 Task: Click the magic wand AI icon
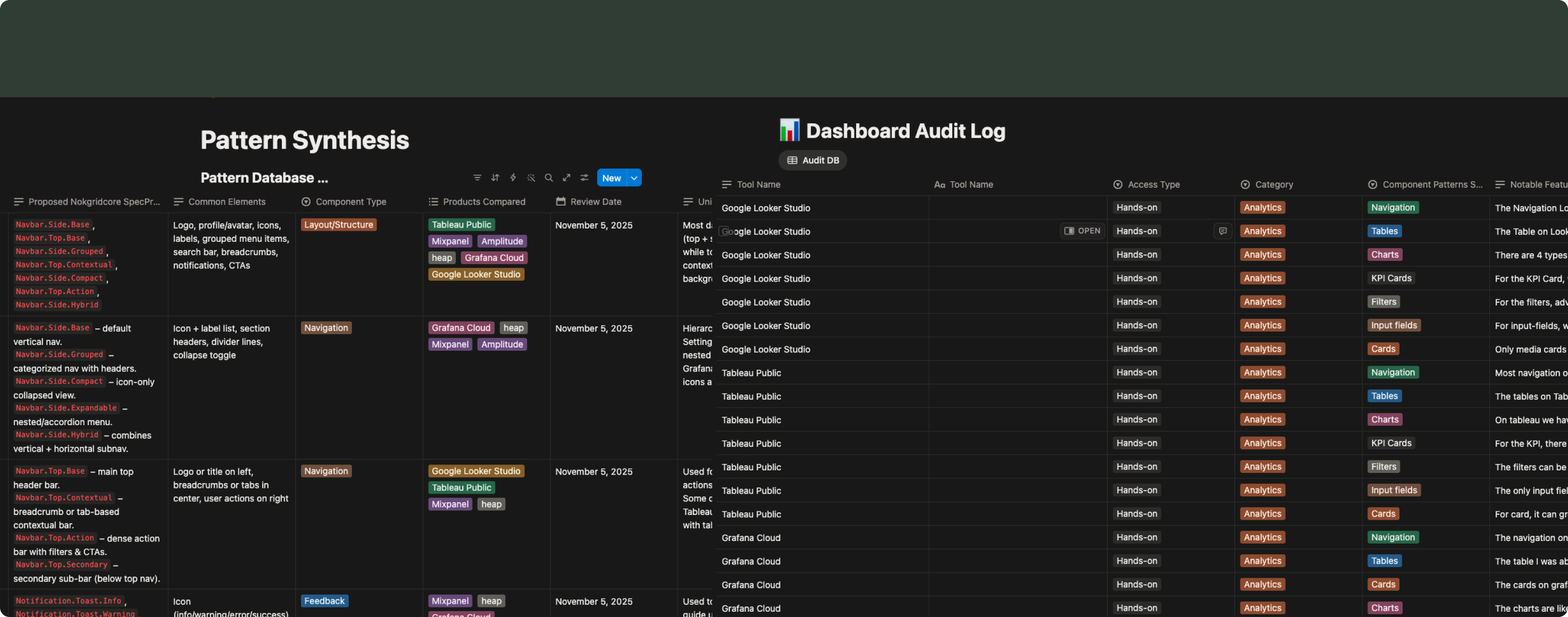(x=531, y=178)
